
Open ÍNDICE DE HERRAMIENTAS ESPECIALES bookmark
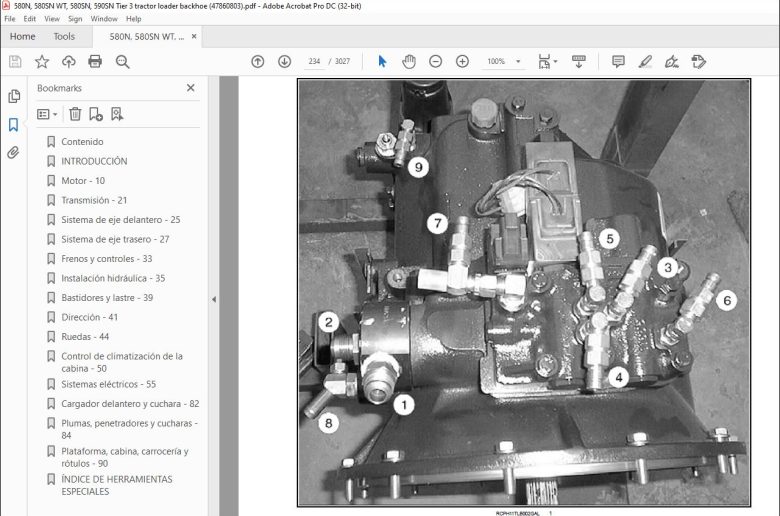[117, 485]
